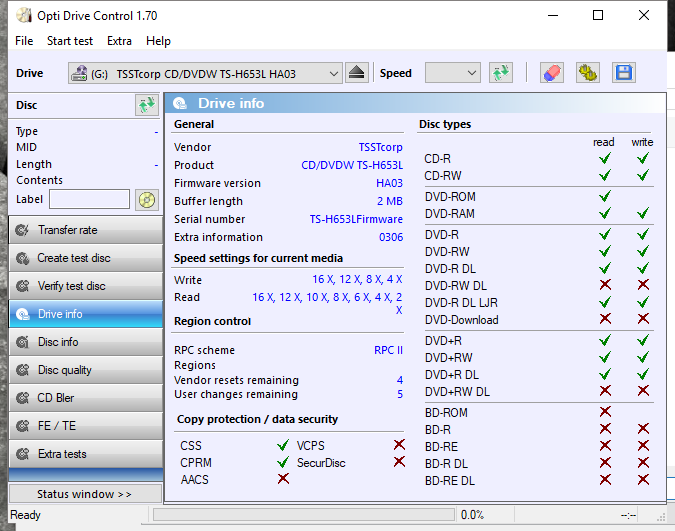Click the eject drive icon
This screenshot has width=675, height=531.
[x=357, y=73]
